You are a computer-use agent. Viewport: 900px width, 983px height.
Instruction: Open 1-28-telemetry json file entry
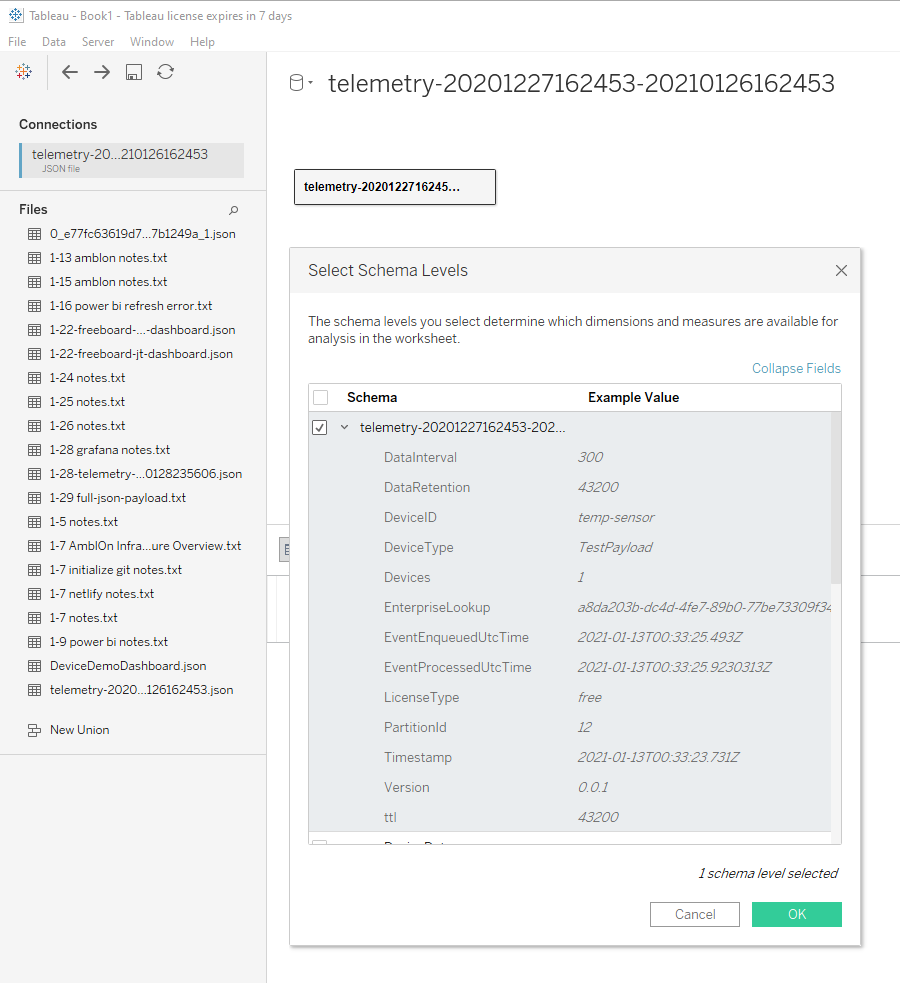tap(145, 474)
